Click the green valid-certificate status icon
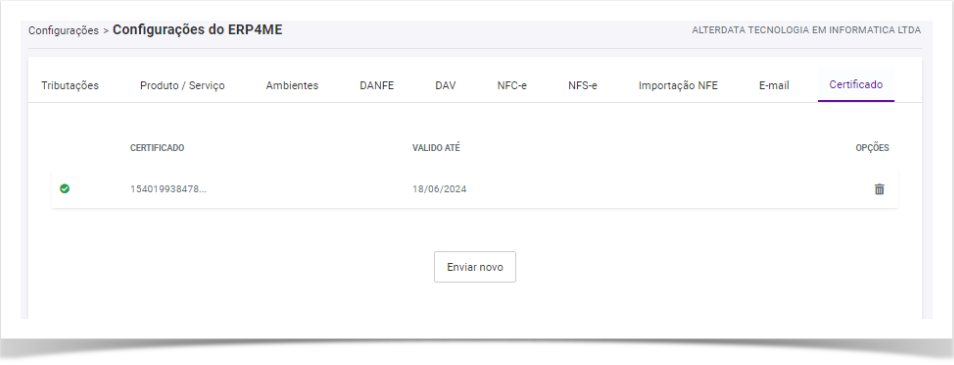Viewport: 954px width, 365px height. click(64, 189)
